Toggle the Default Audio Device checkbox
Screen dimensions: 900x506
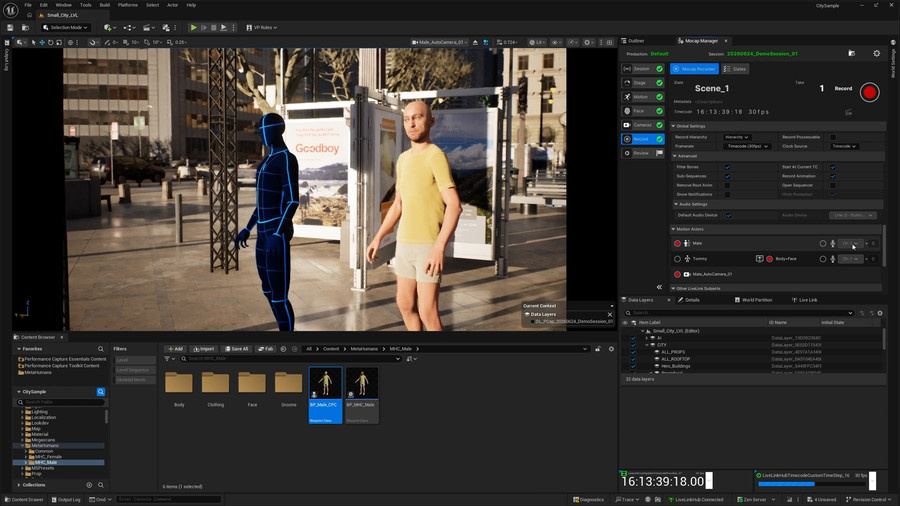point(728,215)
